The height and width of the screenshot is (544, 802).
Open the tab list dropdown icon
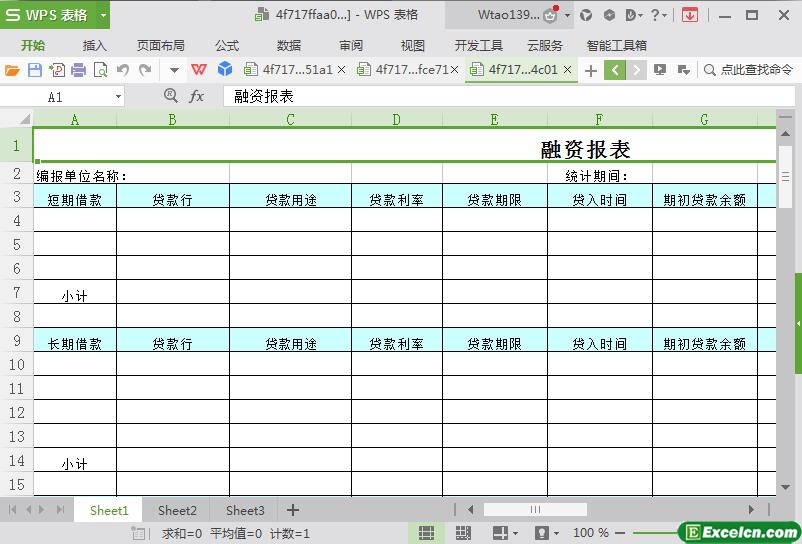683,70
